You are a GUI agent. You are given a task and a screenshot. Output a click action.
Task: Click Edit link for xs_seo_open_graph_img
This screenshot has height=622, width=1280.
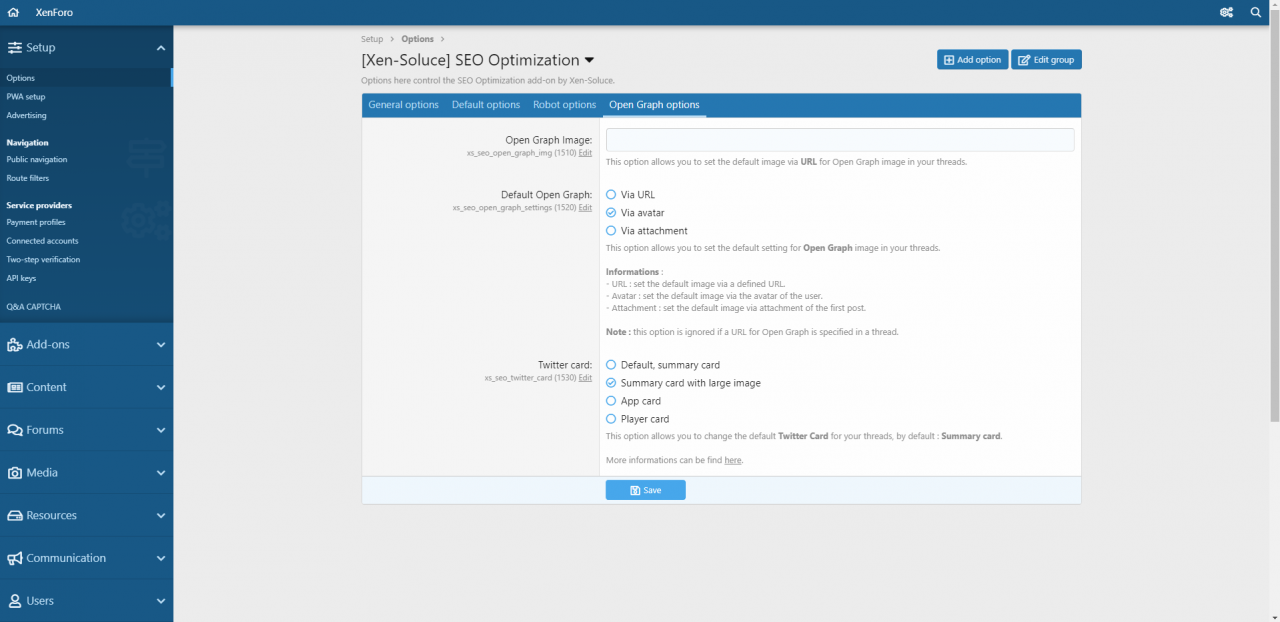(x=585, y=153)
